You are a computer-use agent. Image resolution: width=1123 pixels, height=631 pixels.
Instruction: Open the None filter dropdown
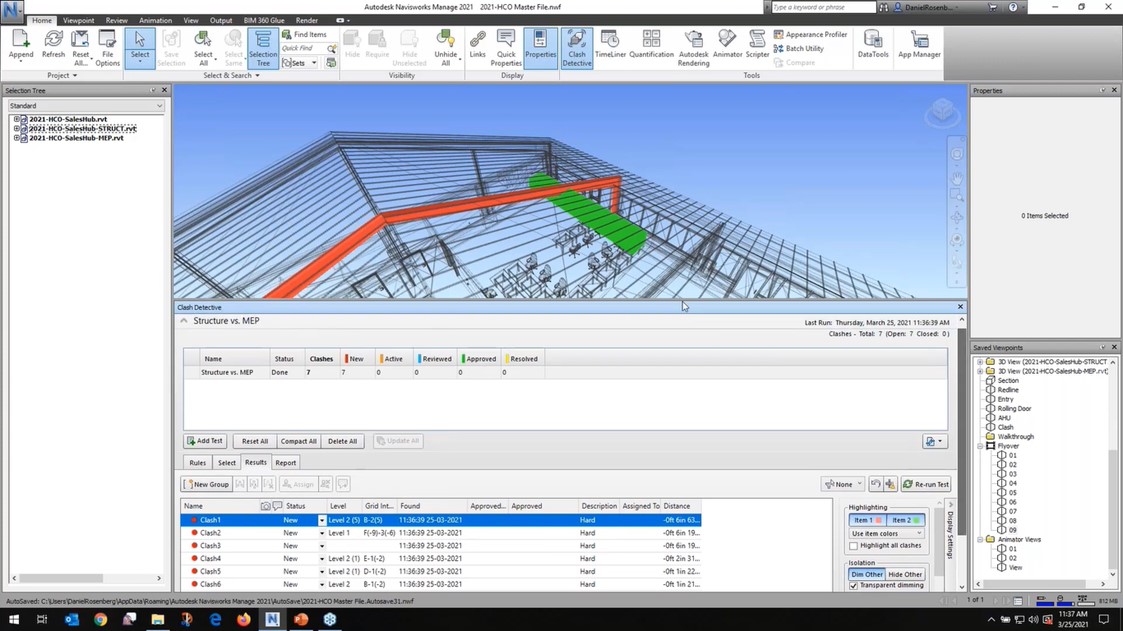tap(843, 484)
